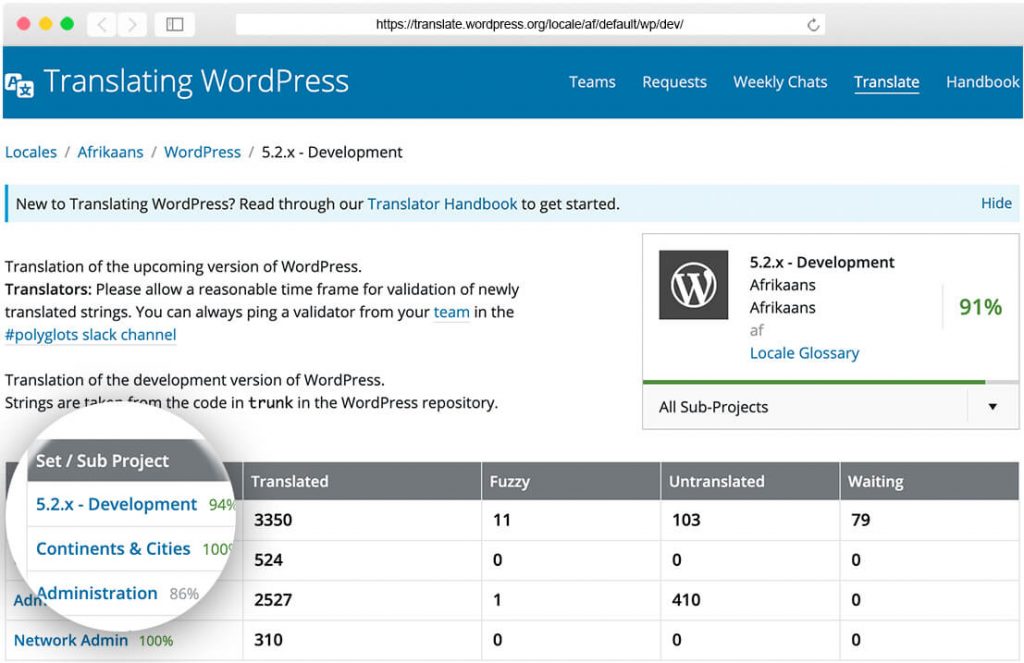Open the 5.2.x - Development sub project

pos(116,504)
